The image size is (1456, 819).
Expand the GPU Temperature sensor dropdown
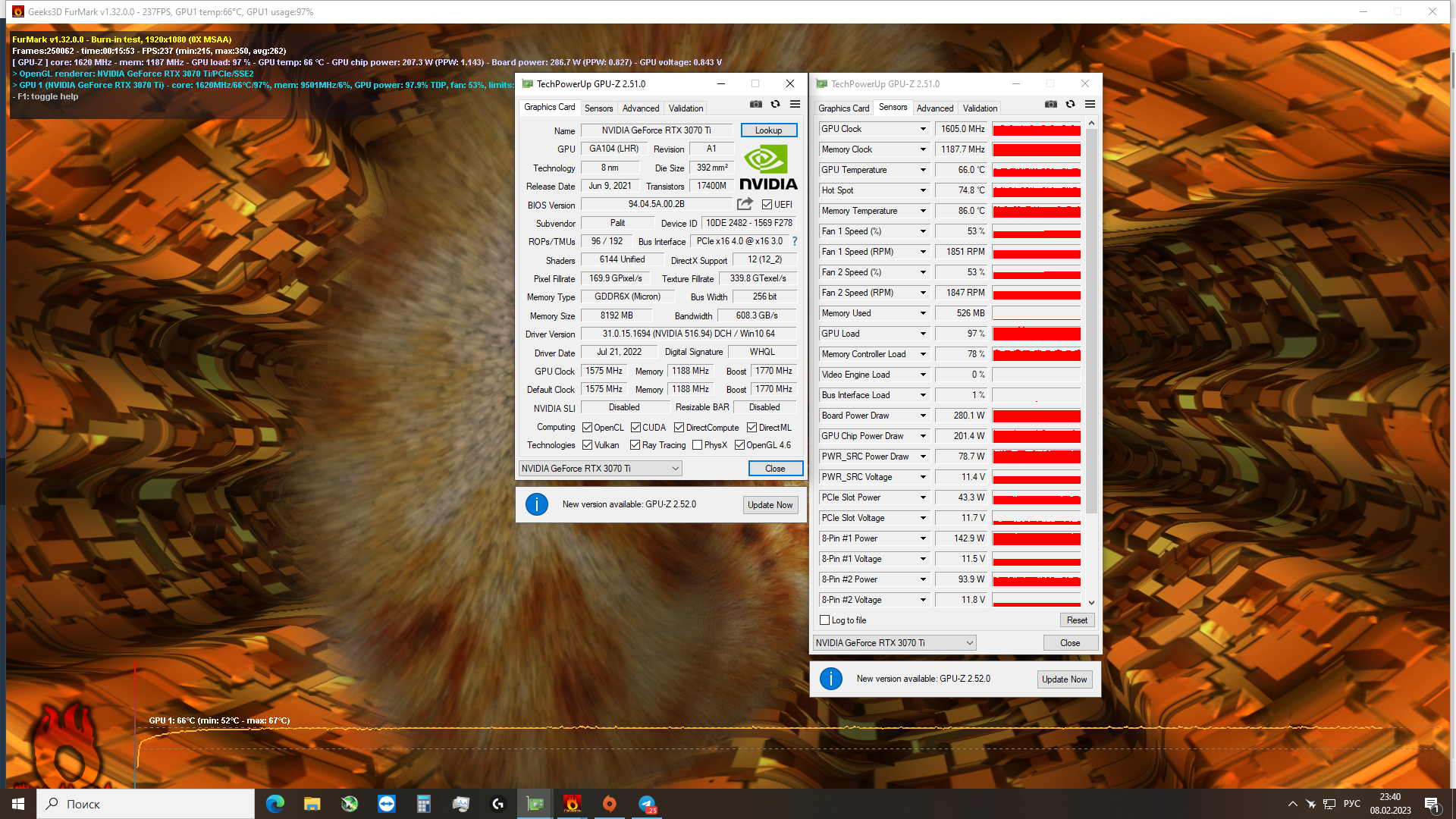pos(923,170)
